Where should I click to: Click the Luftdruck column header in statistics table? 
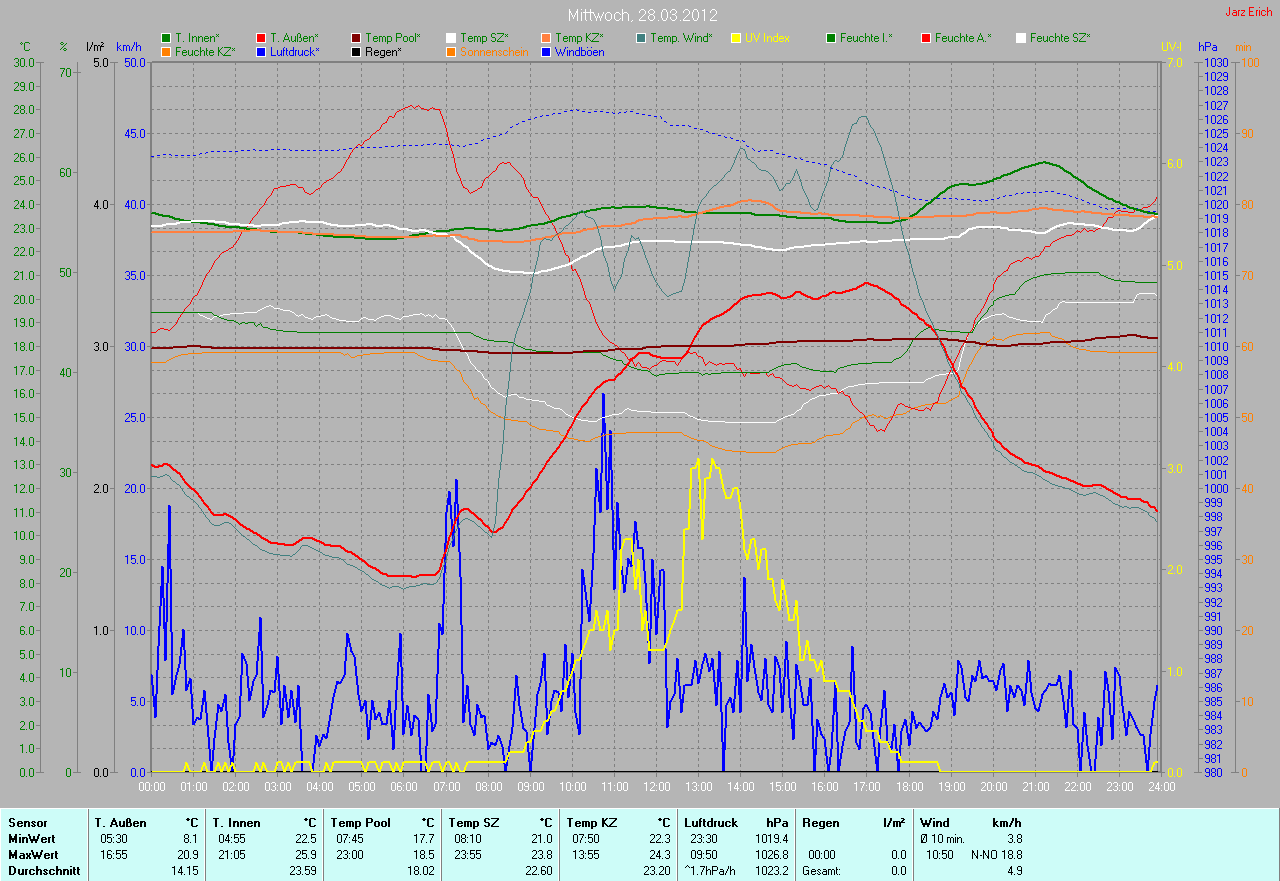[711, 822]
